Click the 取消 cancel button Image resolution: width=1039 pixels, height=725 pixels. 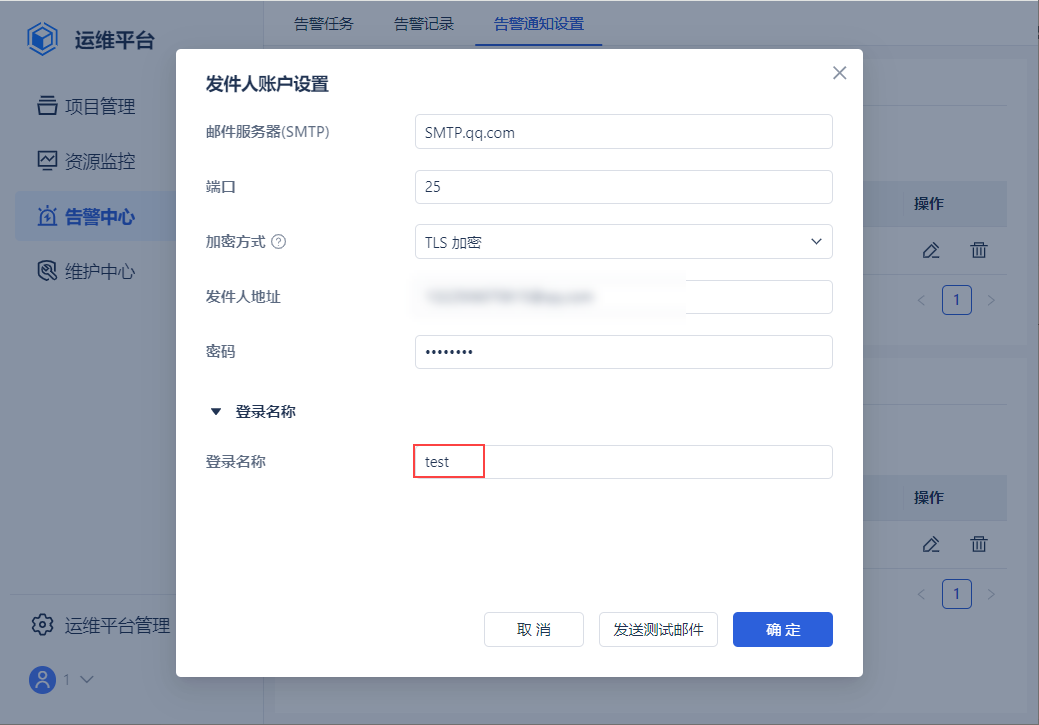pyautogui.click(x=534, y=630)
